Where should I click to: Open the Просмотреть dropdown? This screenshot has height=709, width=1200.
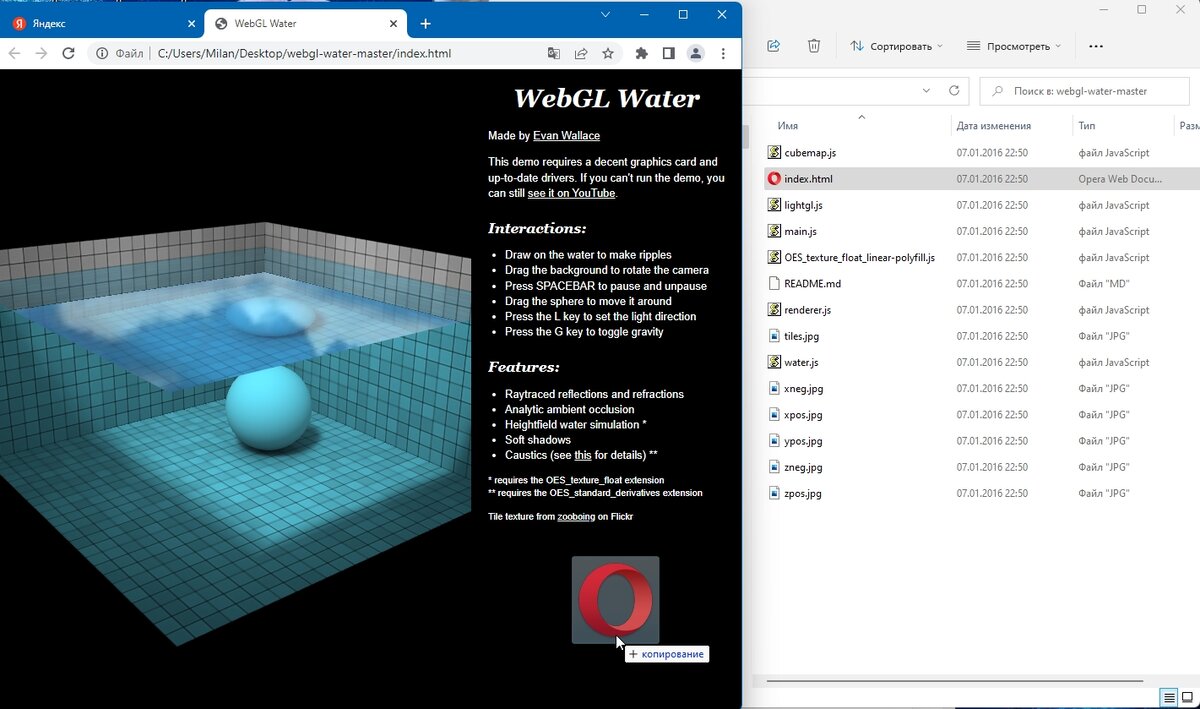tap(1013, 45)
